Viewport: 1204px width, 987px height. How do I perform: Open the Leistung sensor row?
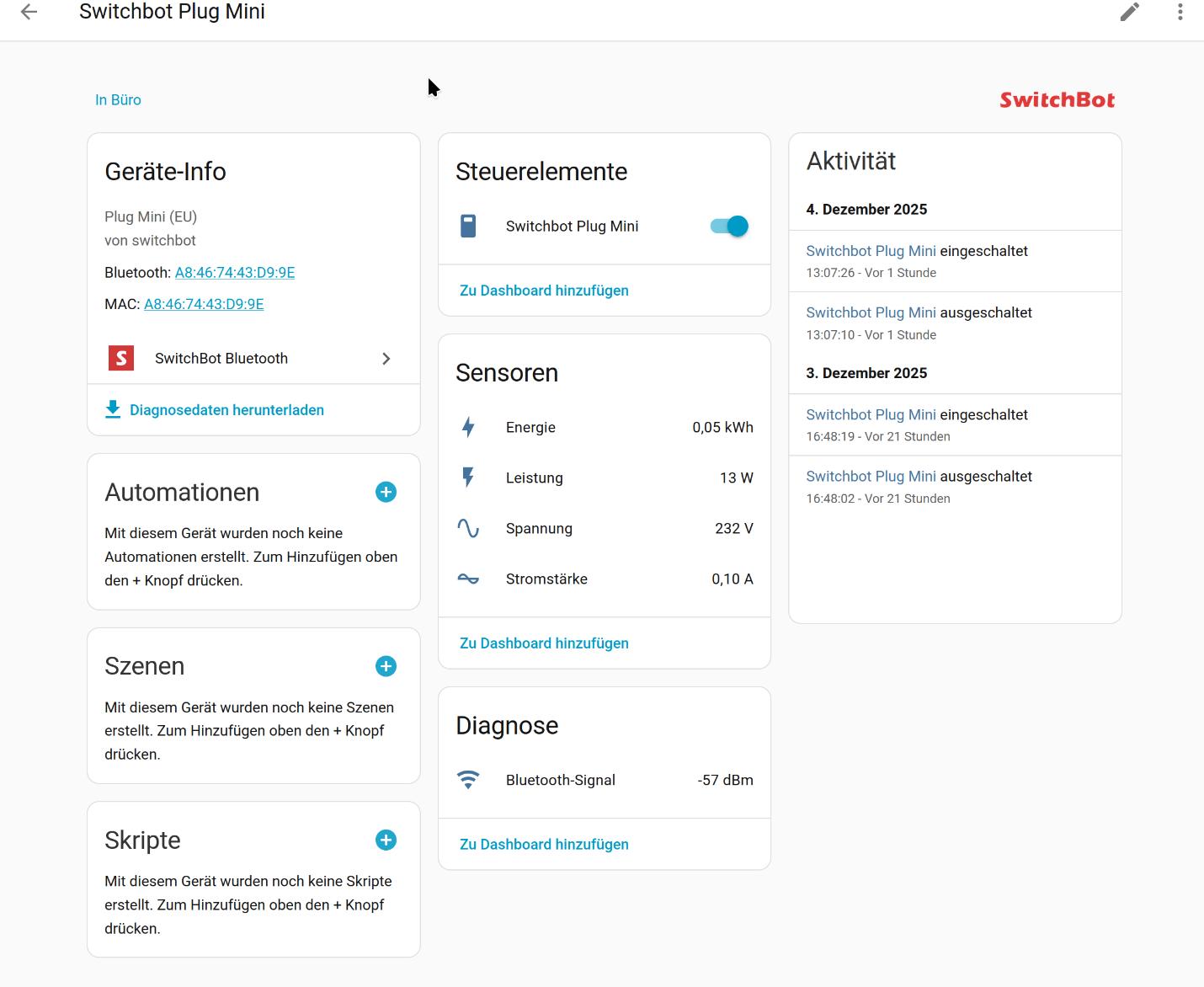coord(604,478)
